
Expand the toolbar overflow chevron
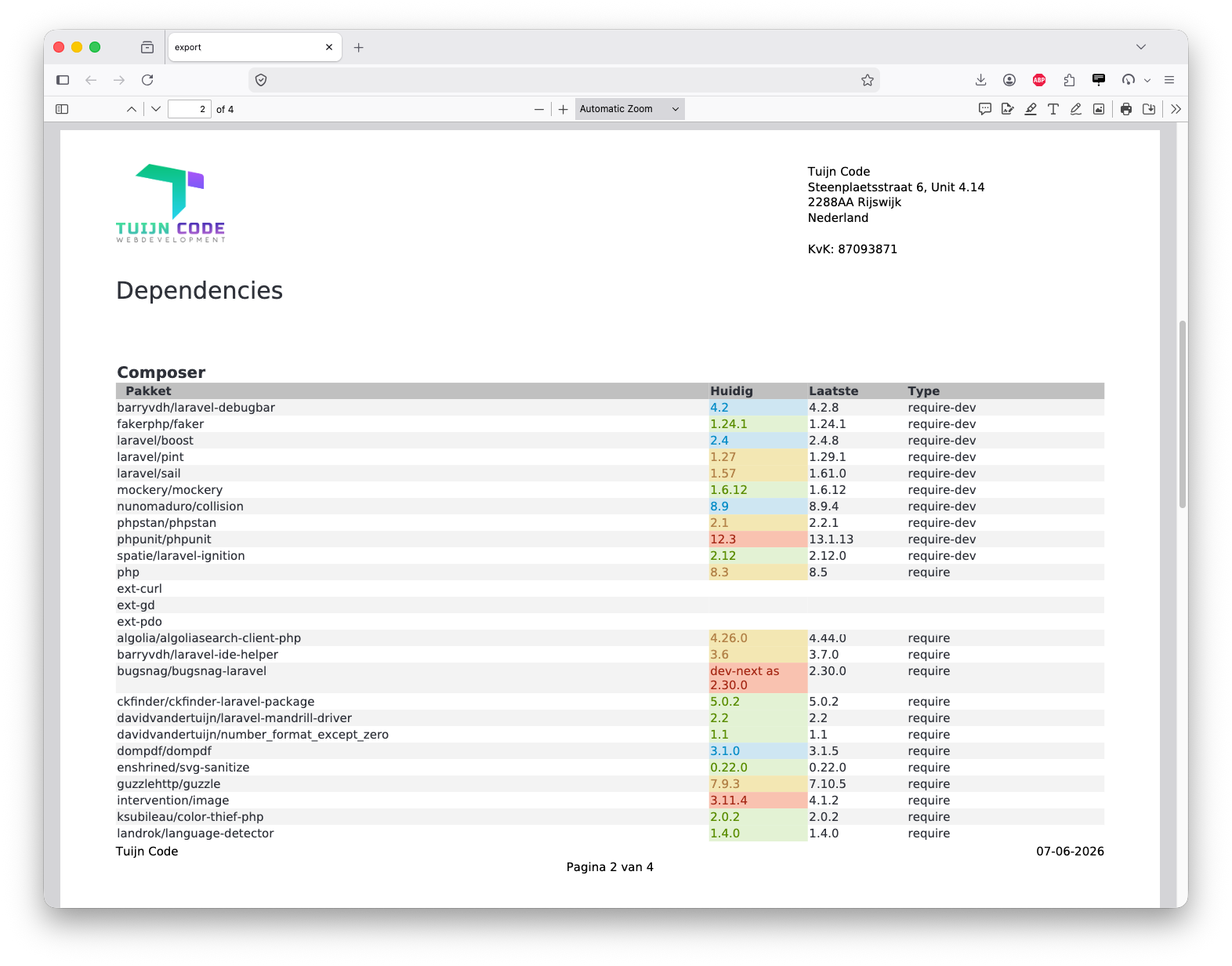point(1147,80)
